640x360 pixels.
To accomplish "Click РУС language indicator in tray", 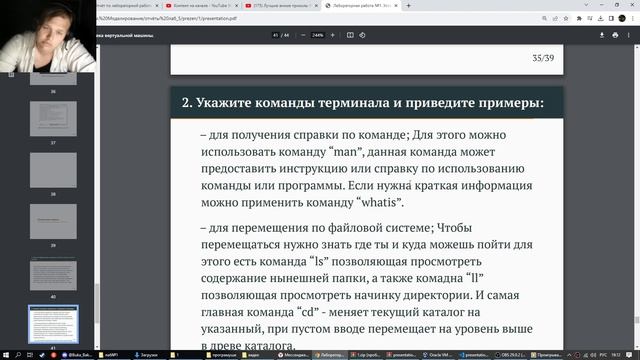I will (x=603, y=355).
